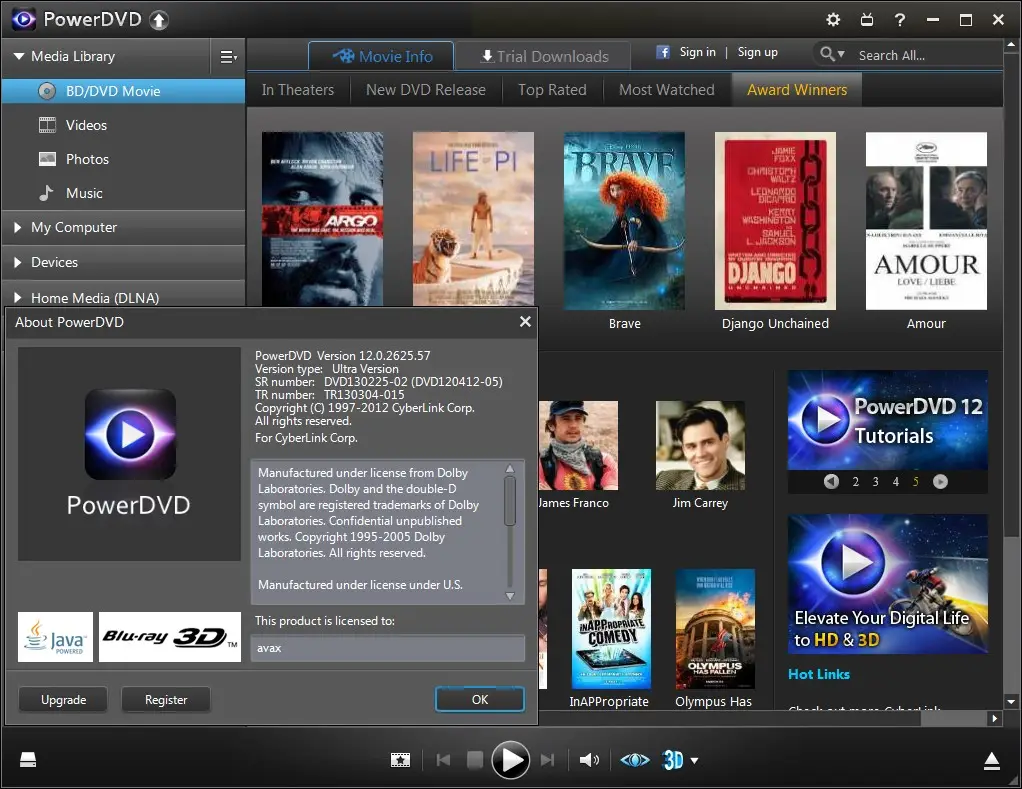Click the Blu-ray 3D logo
Viewport: 1022px width, 789px height.
[169, 637]
